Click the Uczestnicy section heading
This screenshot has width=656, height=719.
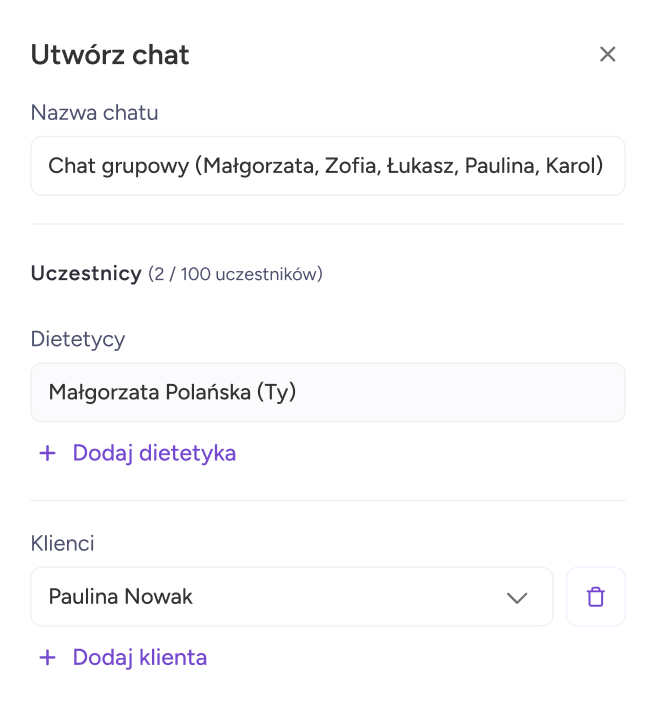click(86, 273)
